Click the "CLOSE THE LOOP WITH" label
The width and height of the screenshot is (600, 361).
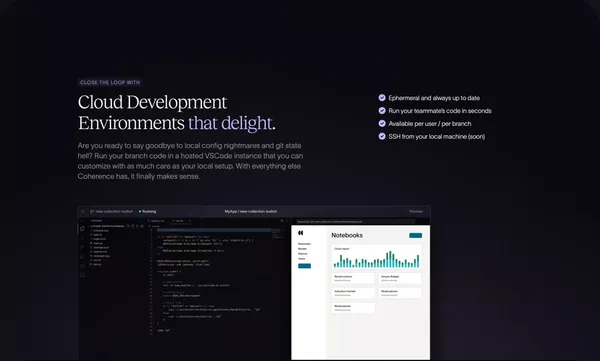pos(110,82)
